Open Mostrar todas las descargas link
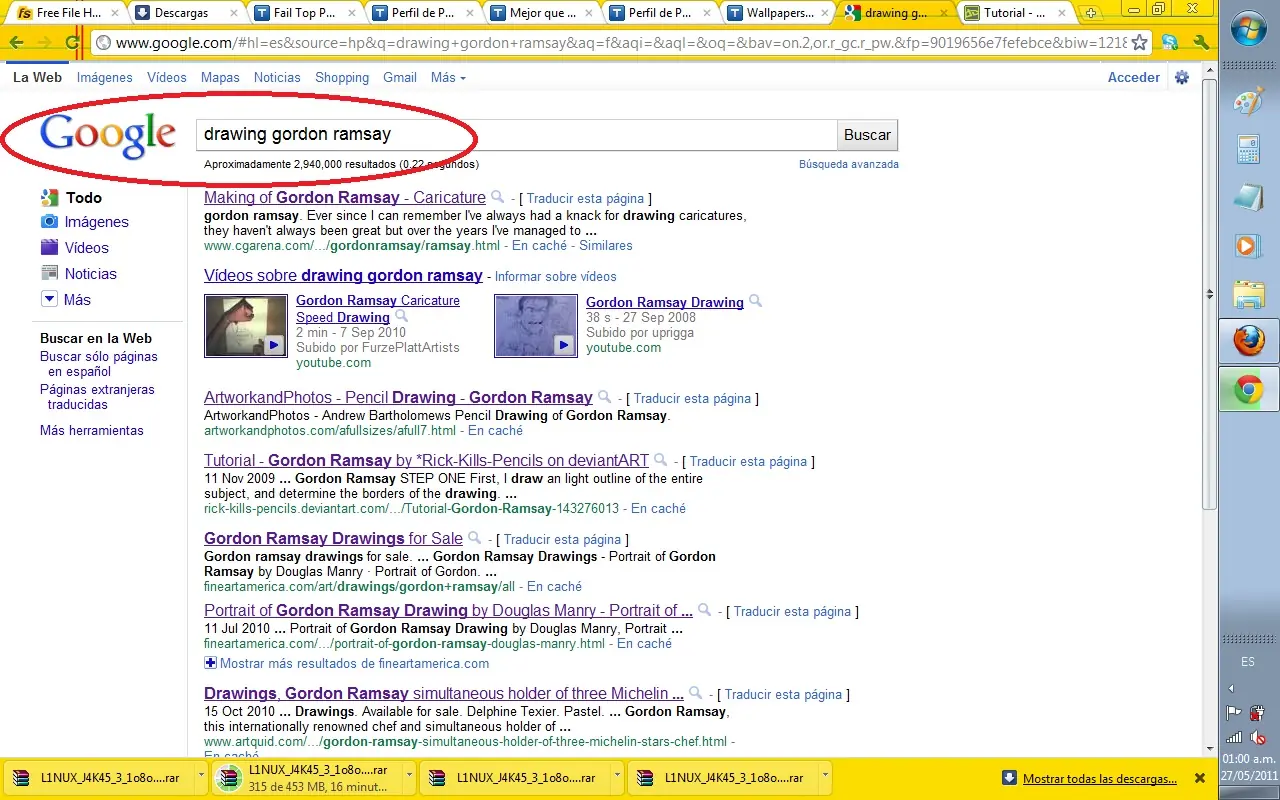Image resolution: width=1280 pixels, height=800 pixels. pos(1099,778)
